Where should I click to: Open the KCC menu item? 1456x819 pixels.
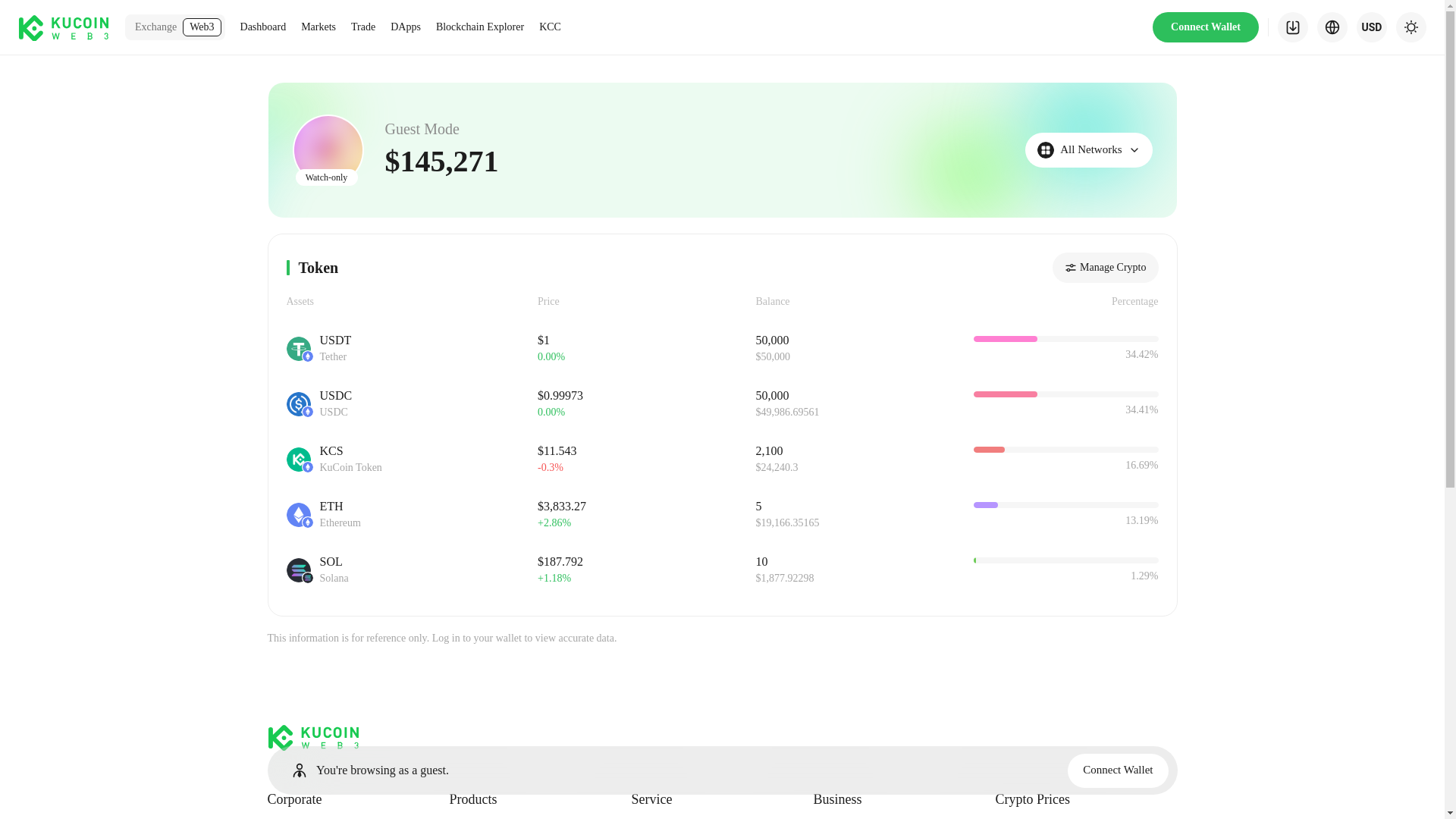[x=550, y=27]
